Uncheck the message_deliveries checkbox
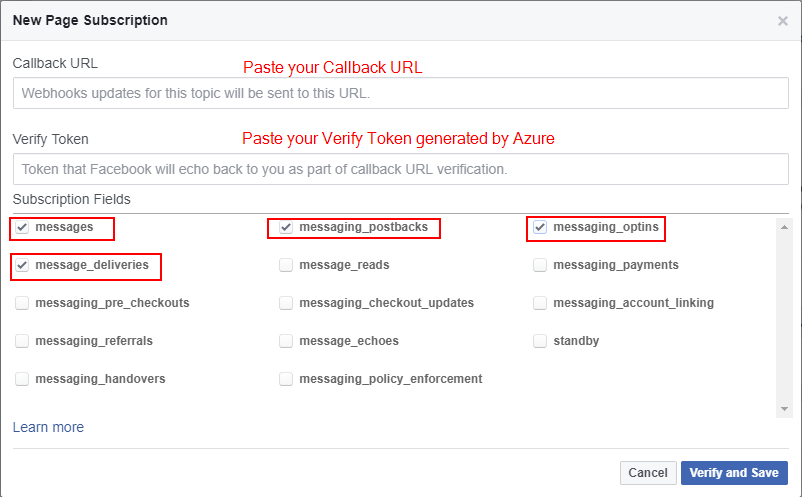802x497 pixels. coord(22,265)
